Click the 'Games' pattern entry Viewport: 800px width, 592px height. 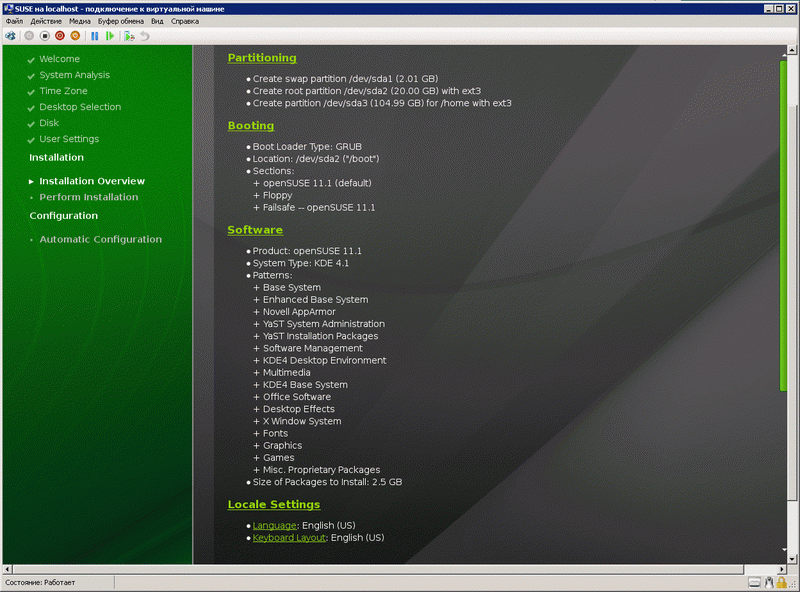(x=279, y=458)
